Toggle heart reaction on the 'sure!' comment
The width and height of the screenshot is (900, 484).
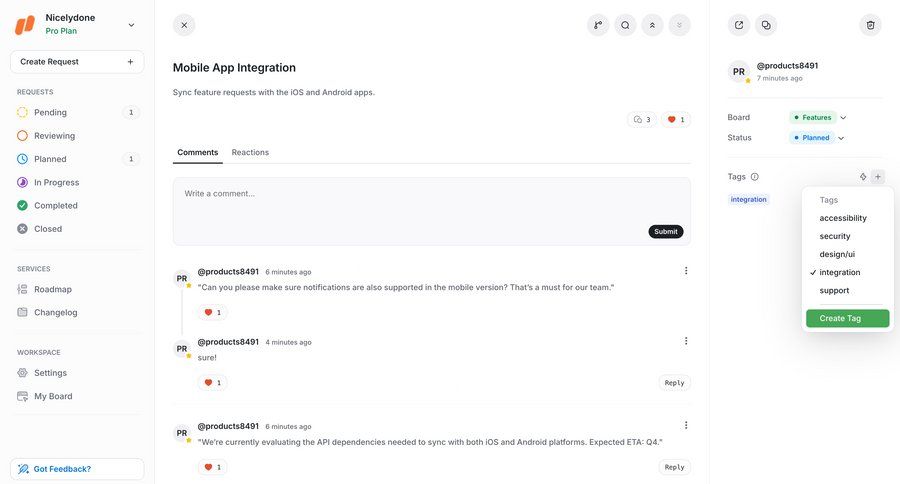[212, 383]
